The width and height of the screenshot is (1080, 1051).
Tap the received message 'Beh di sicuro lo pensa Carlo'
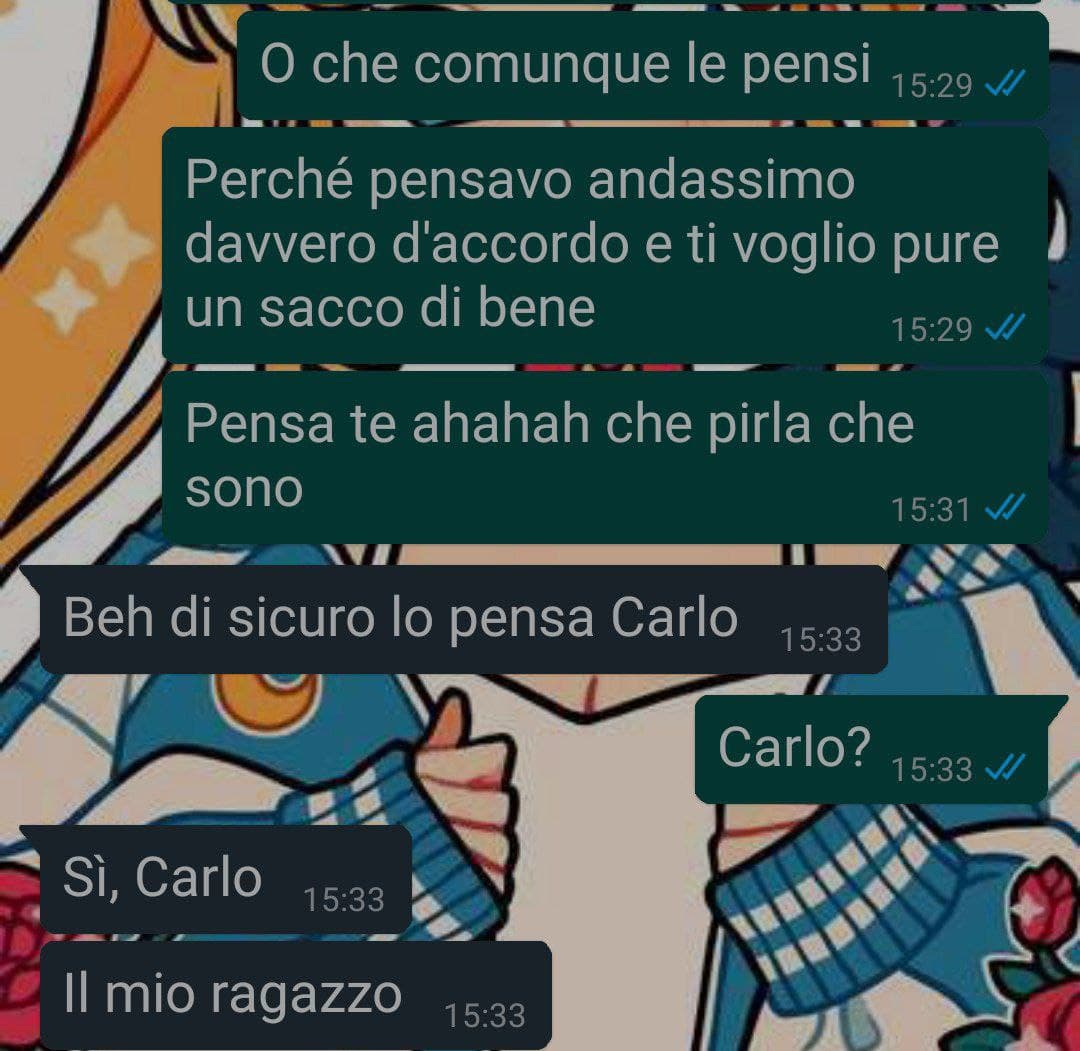point(463,619)
